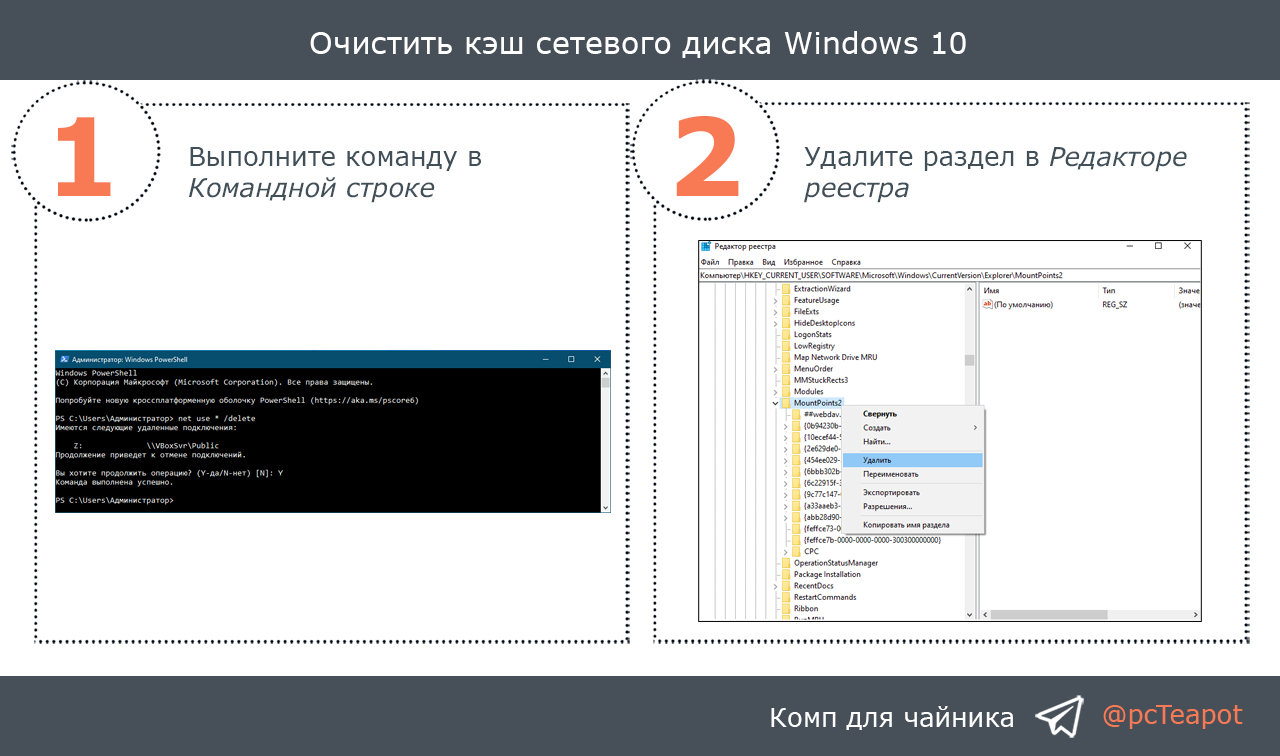Click the folder icon of RestartCommands key
The image size is (1280, 756).
tap(786, 597)
